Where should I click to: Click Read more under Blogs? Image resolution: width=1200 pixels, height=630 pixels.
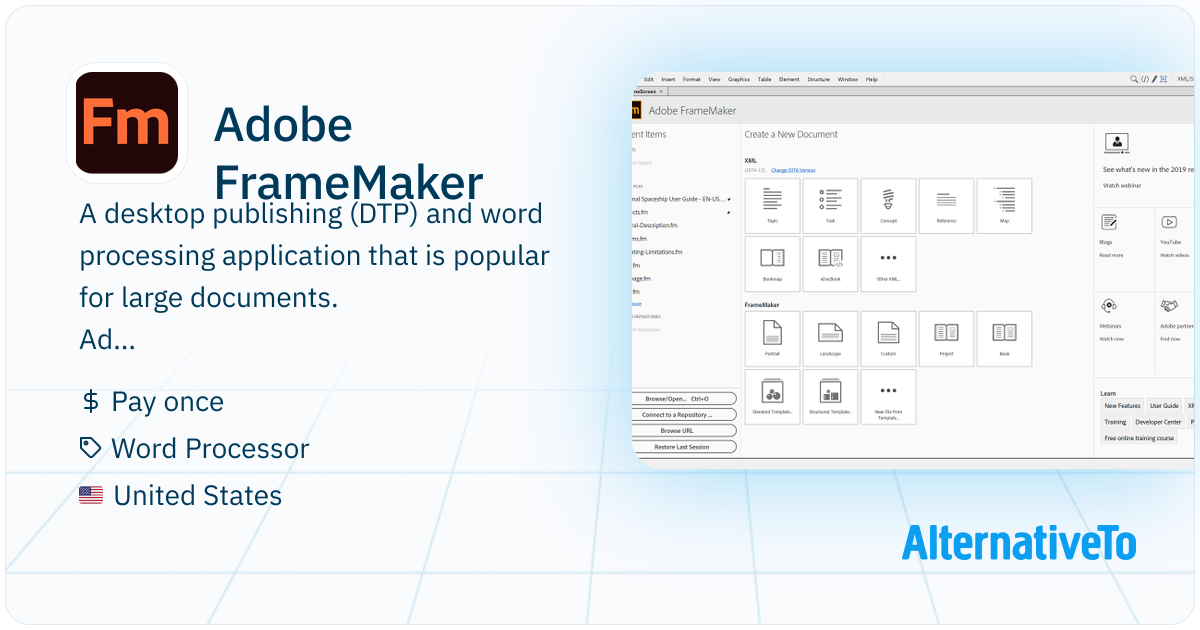tap(1111, 255)
